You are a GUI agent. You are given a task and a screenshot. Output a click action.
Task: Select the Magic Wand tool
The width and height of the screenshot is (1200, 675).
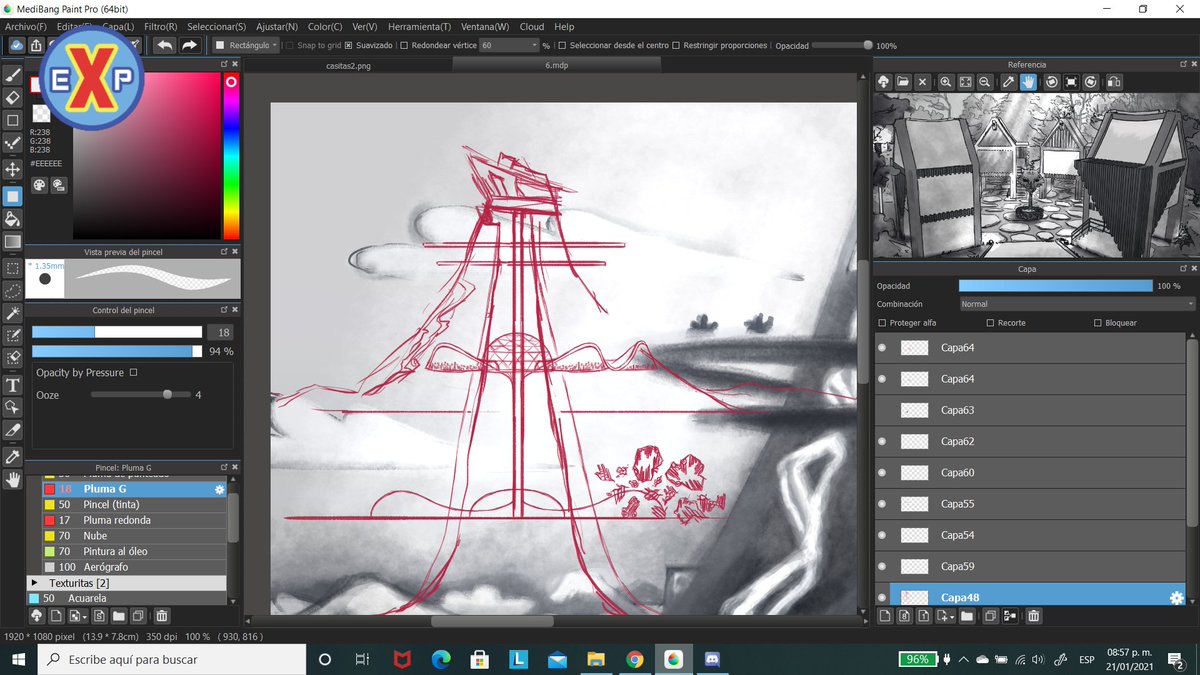(13, 315)
